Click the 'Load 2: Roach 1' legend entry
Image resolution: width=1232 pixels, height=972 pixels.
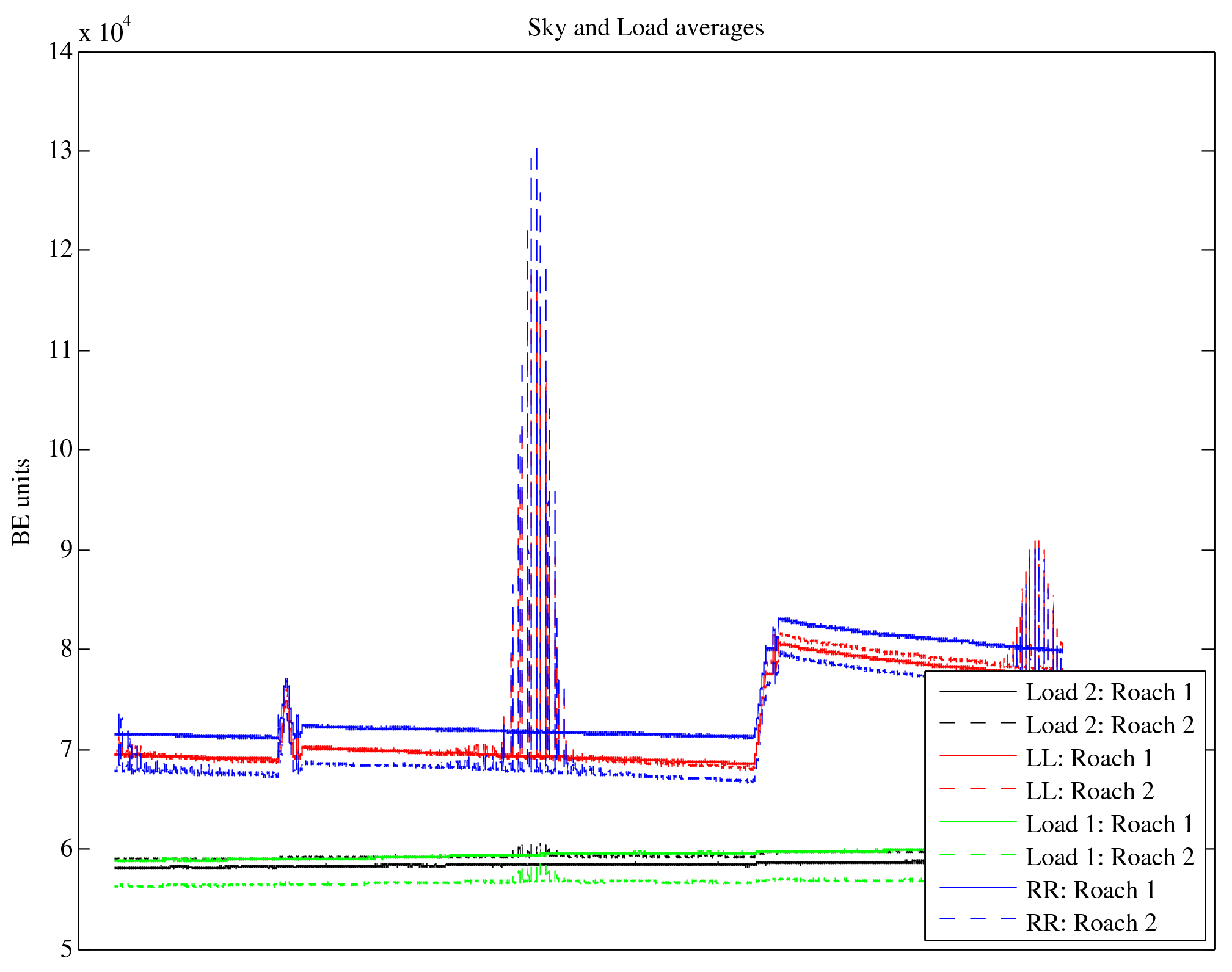coord(1109,692)
